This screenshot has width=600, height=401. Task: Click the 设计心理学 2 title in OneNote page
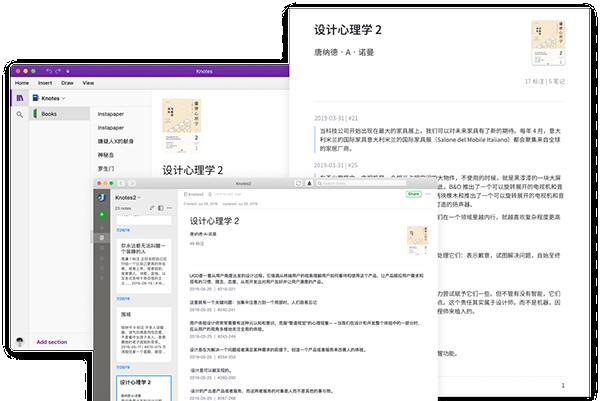[192, 170]
